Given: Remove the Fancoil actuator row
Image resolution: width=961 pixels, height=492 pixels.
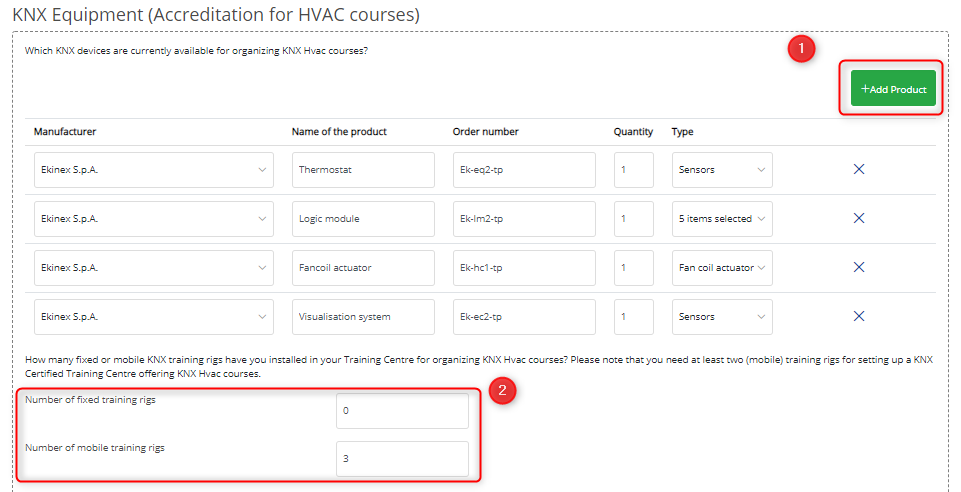Looking at the screenshot, I should pos(858,267).
